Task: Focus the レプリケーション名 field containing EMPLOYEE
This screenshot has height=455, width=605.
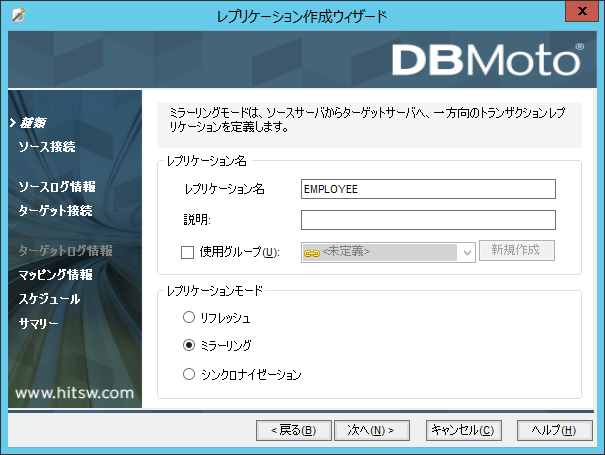Action: pos(428,189)
